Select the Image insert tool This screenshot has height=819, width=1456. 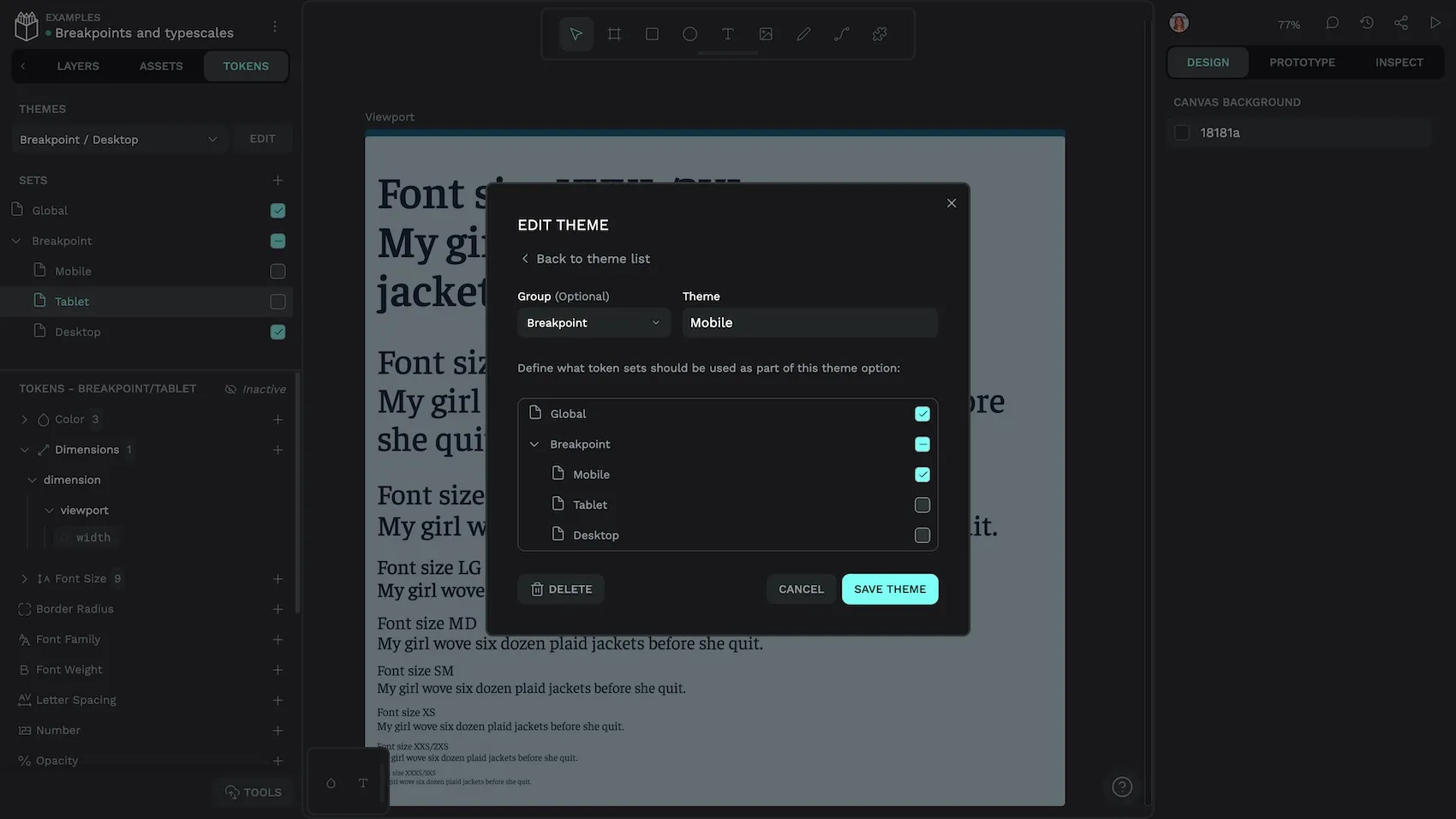point(766,34)
